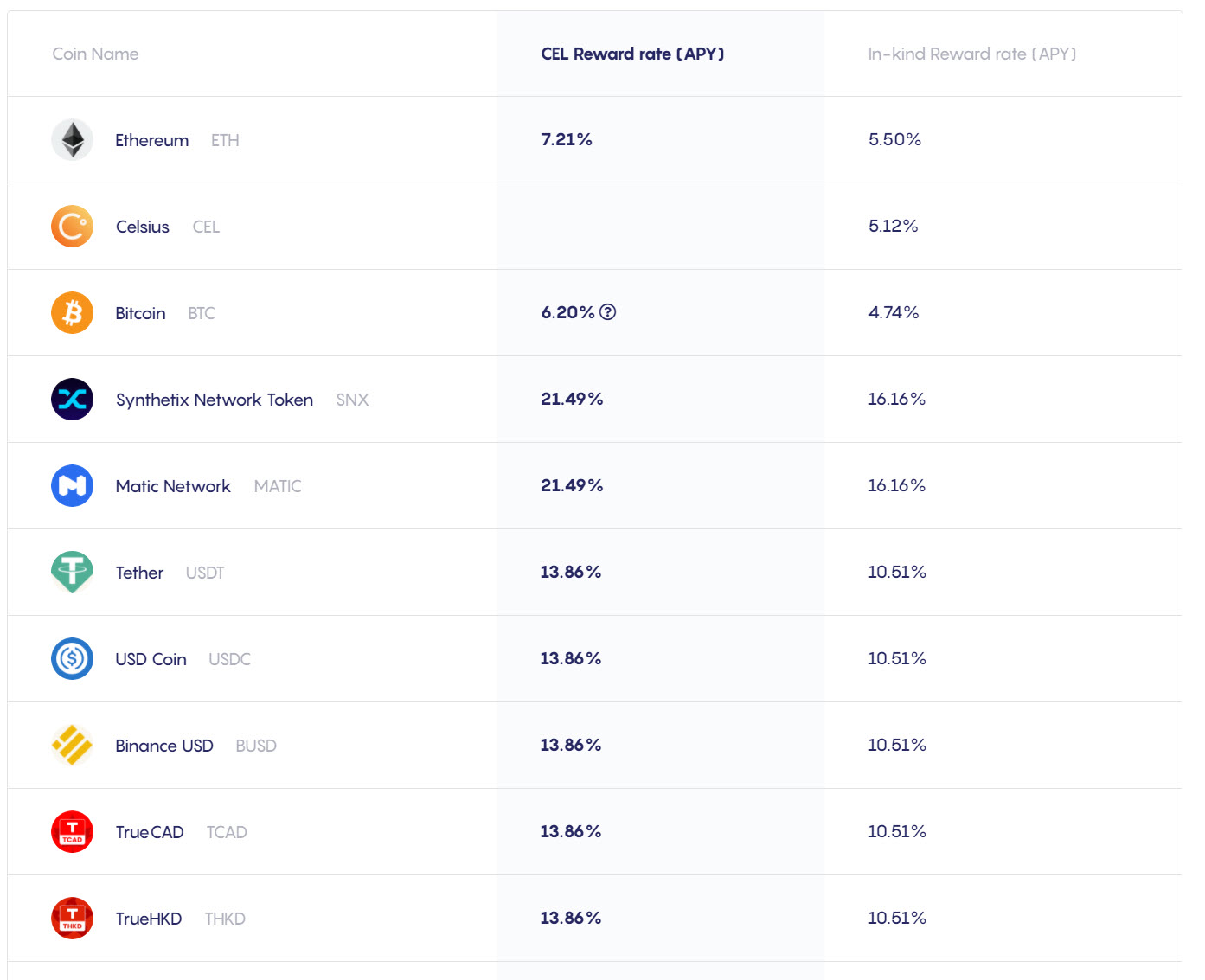Screen dimensions: 1205x980
Task: Click the Ethereum coin logo
Action: [72, 139]
